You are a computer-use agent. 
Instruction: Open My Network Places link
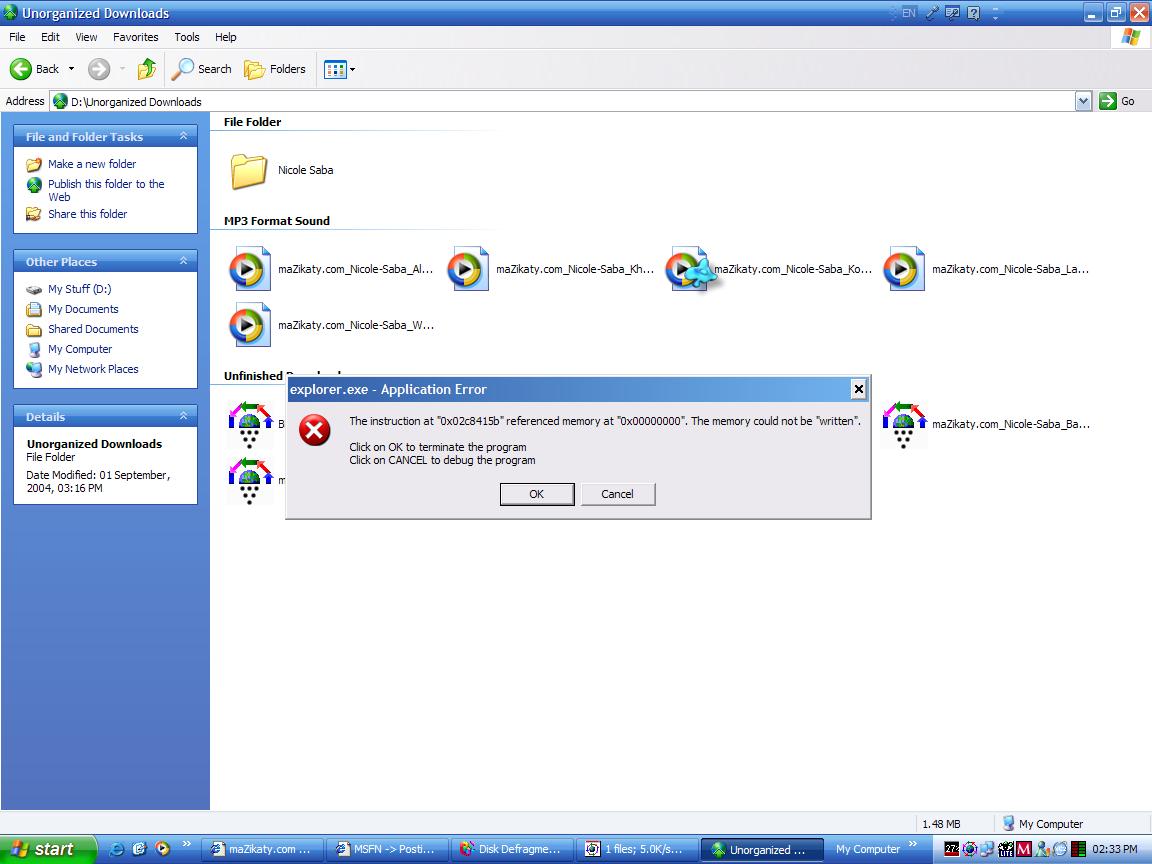(93, 369)
